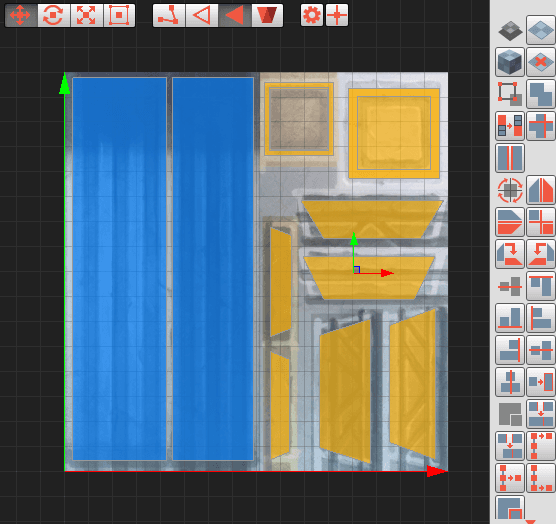Click the blue stepped island shape icon
The image size is (556, 524).
coord(540,94)
